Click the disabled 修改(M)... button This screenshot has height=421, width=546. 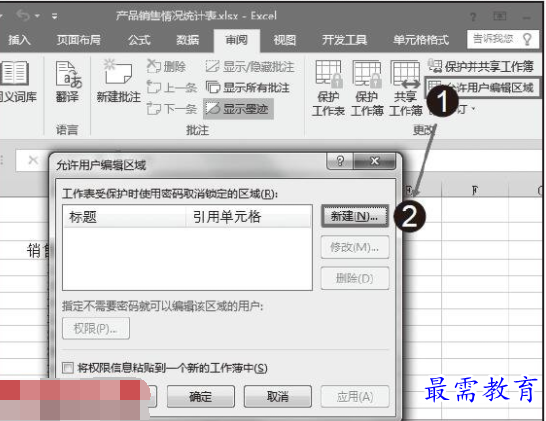(x=354, y=247)
